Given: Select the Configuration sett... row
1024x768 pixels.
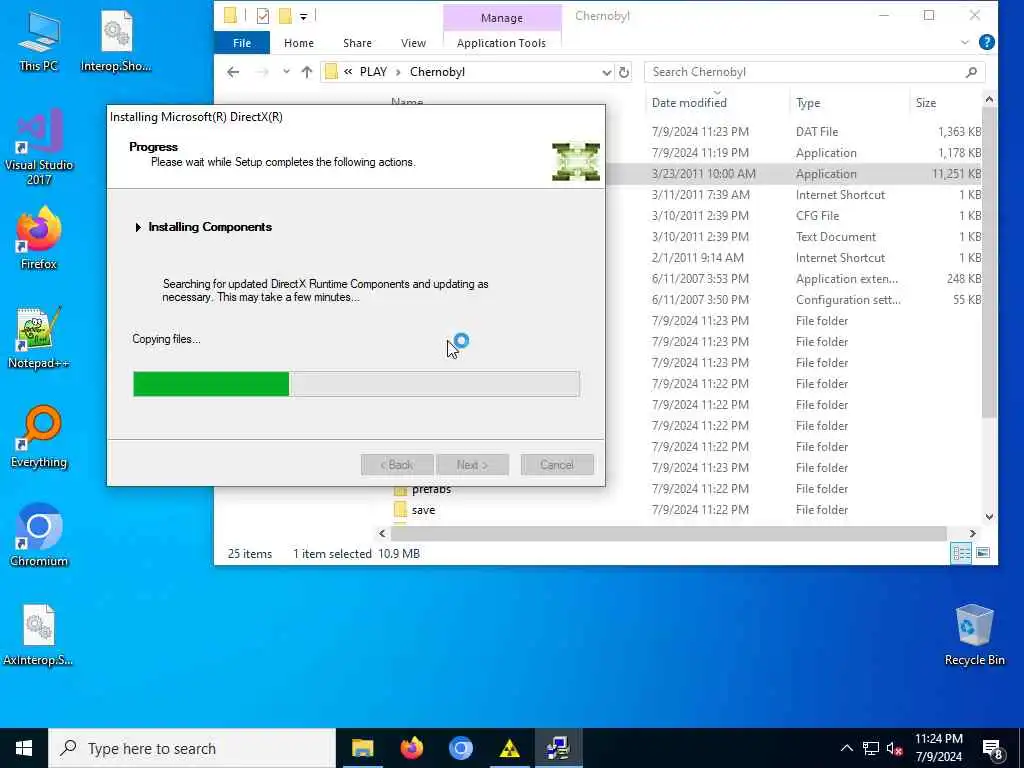Looking at the screenshot, I should point(848,300).
